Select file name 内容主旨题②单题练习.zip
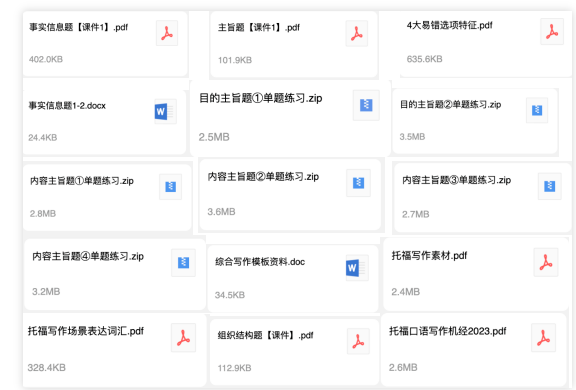Viewport: 576px width, 390px height. pyautogui.click(x=263, y=177)
